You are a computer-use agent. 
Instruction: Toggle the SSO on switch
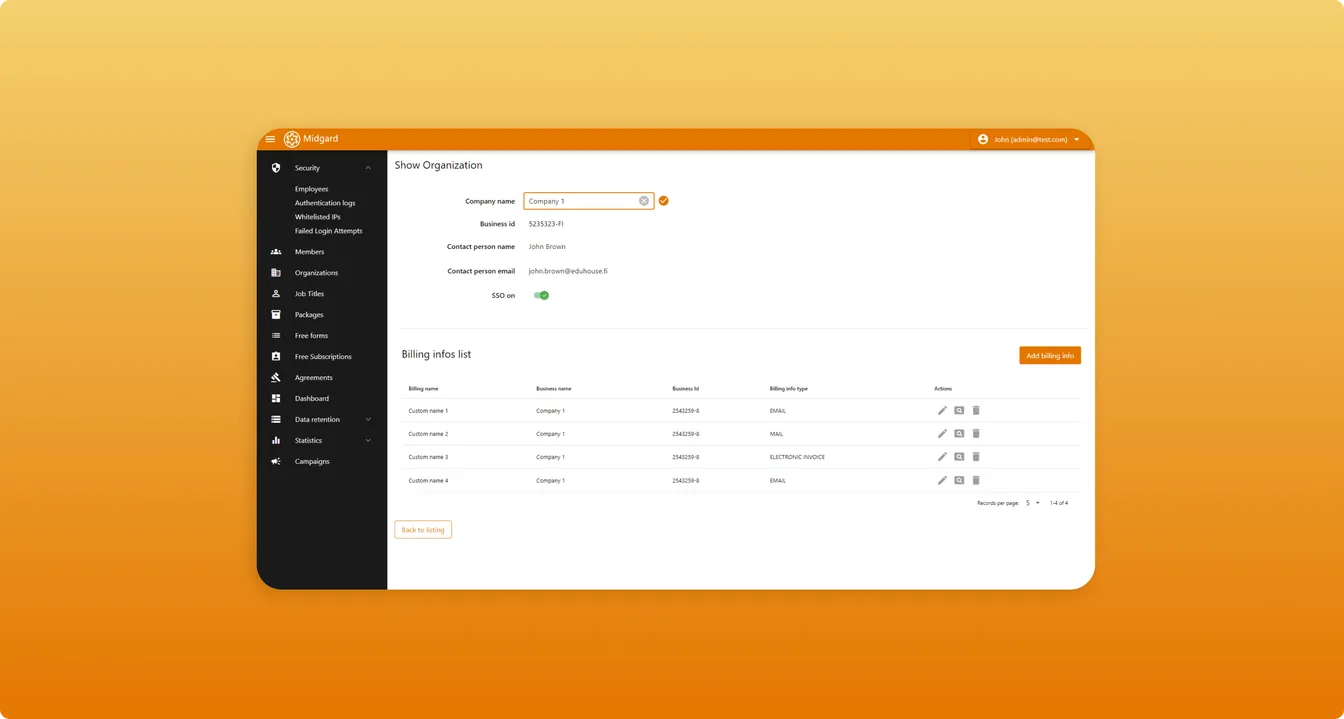541,296
